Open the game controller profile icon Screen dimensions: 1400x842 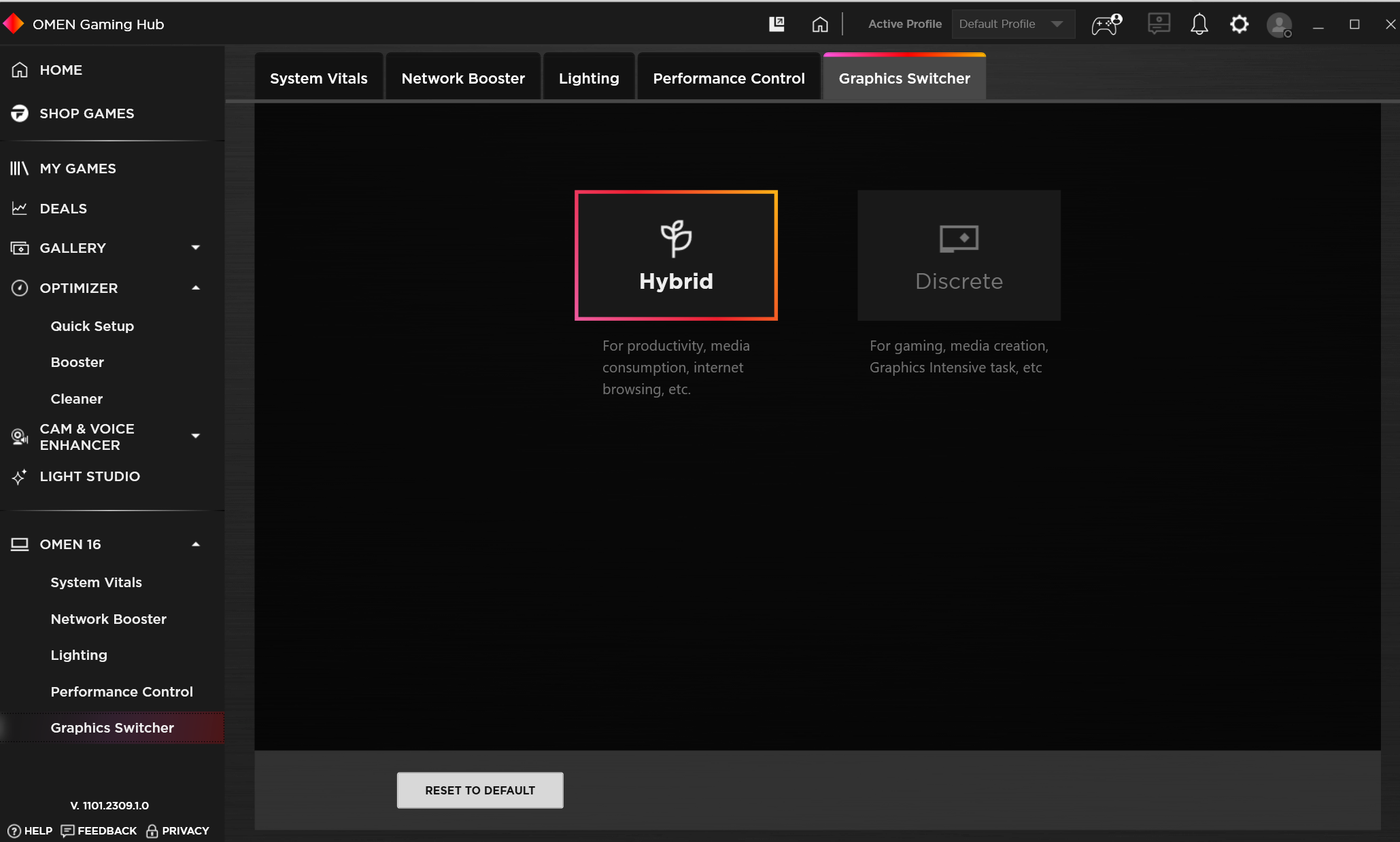point(1106,24)
